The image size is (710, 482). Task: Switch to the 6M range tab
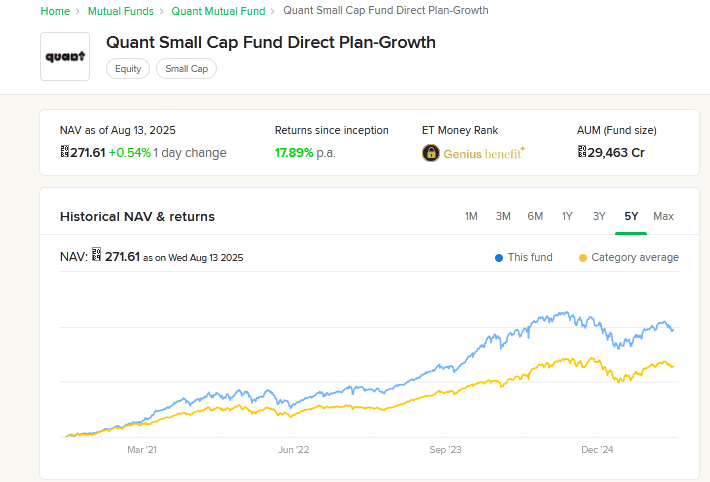tap(535, 216)
